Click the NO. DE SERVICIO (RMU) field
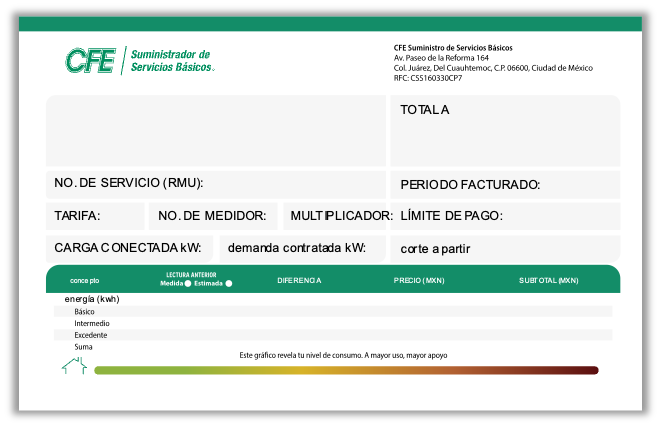The width and height of the screenshot is (660, 427). (x=215, y=184)
